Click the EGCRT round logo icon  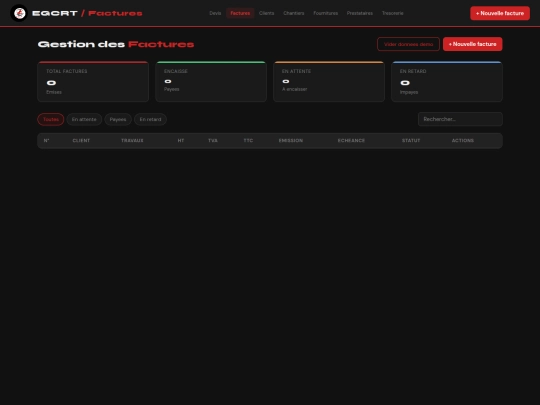(x=19, y=13)
